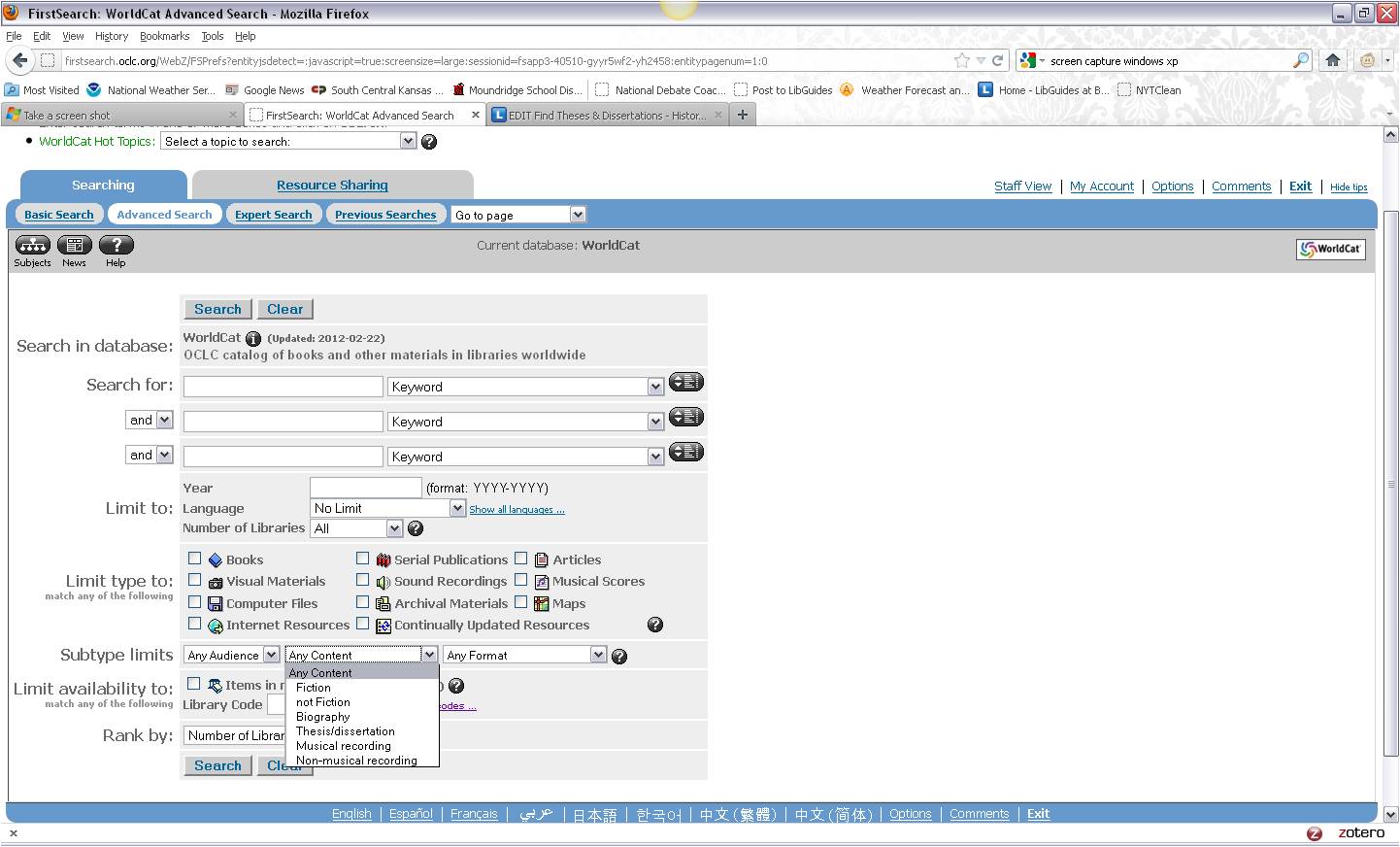Open the first 'and' boolean operator dropdown
Viewport: 1400px width, 847px height.
pyautogui.click(x=150, y=420)
